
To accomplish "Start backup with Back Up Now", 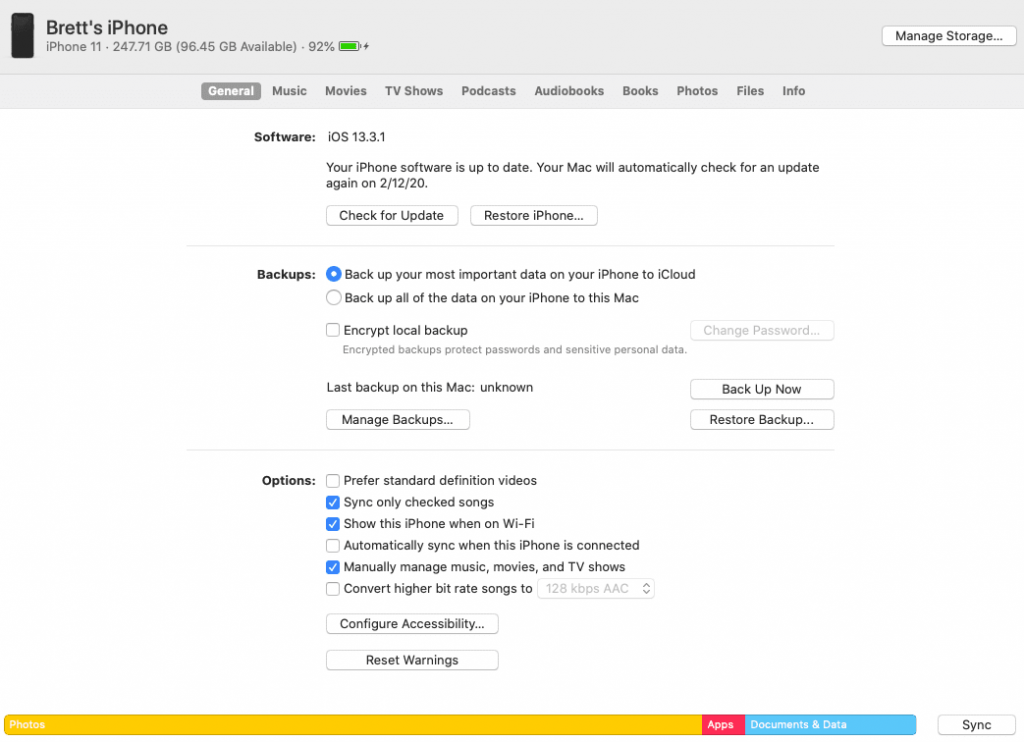I will click(761, 389).
